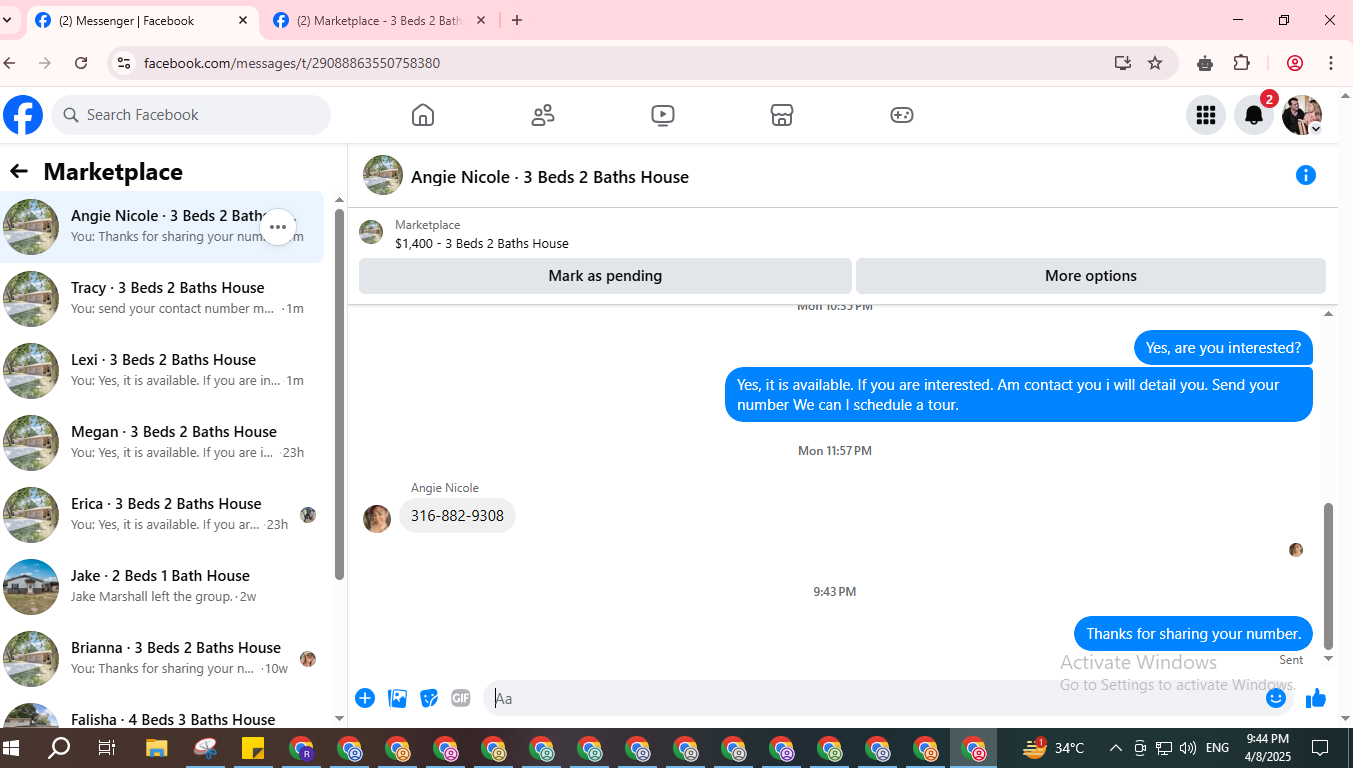View site information icon in address bar
The height and width of the screenshot is (768, 1353).
tap(124, 63)
